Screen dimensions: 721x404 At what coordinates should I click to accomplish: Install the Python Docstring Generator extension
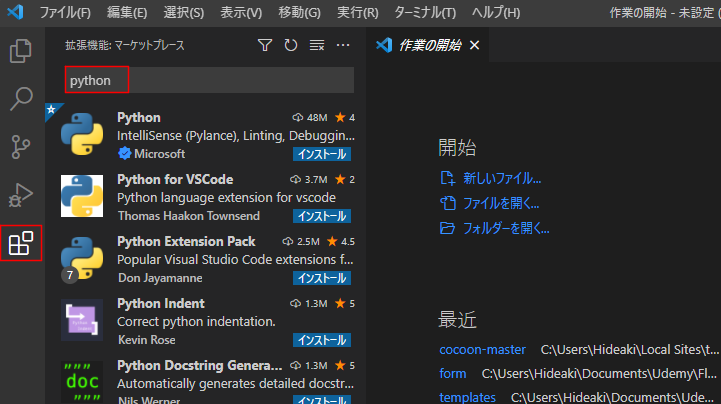(x=322, y=400)
